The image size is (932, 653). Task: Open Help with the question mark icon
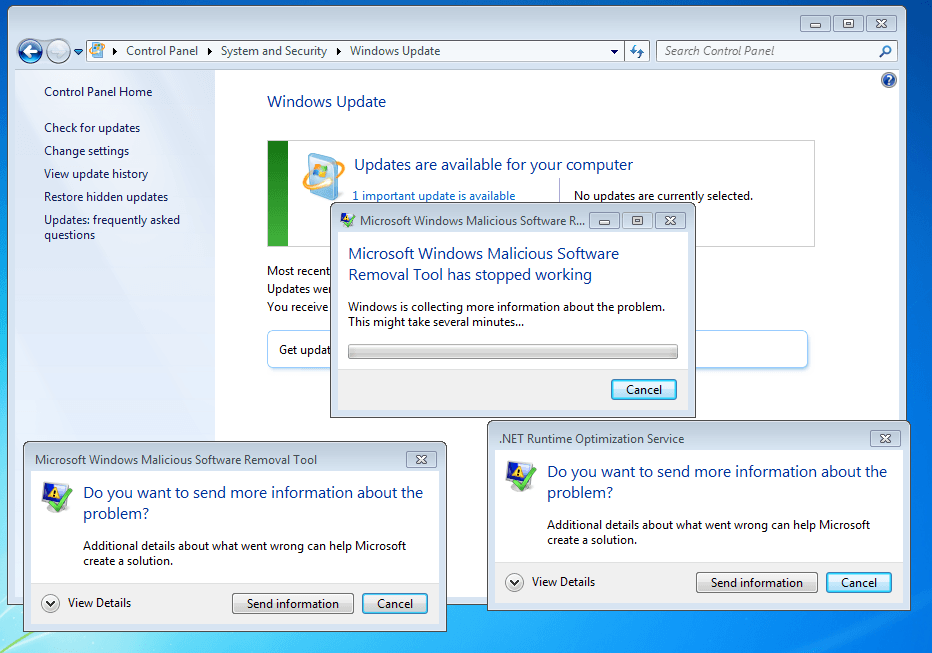coord(889,80)
